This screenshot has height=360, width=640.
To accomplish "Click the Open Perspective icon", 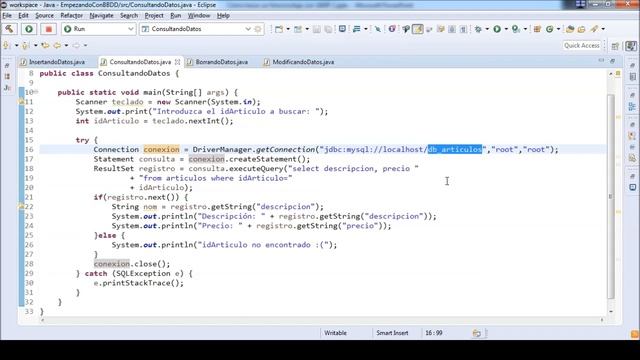I will click(615, 46).
